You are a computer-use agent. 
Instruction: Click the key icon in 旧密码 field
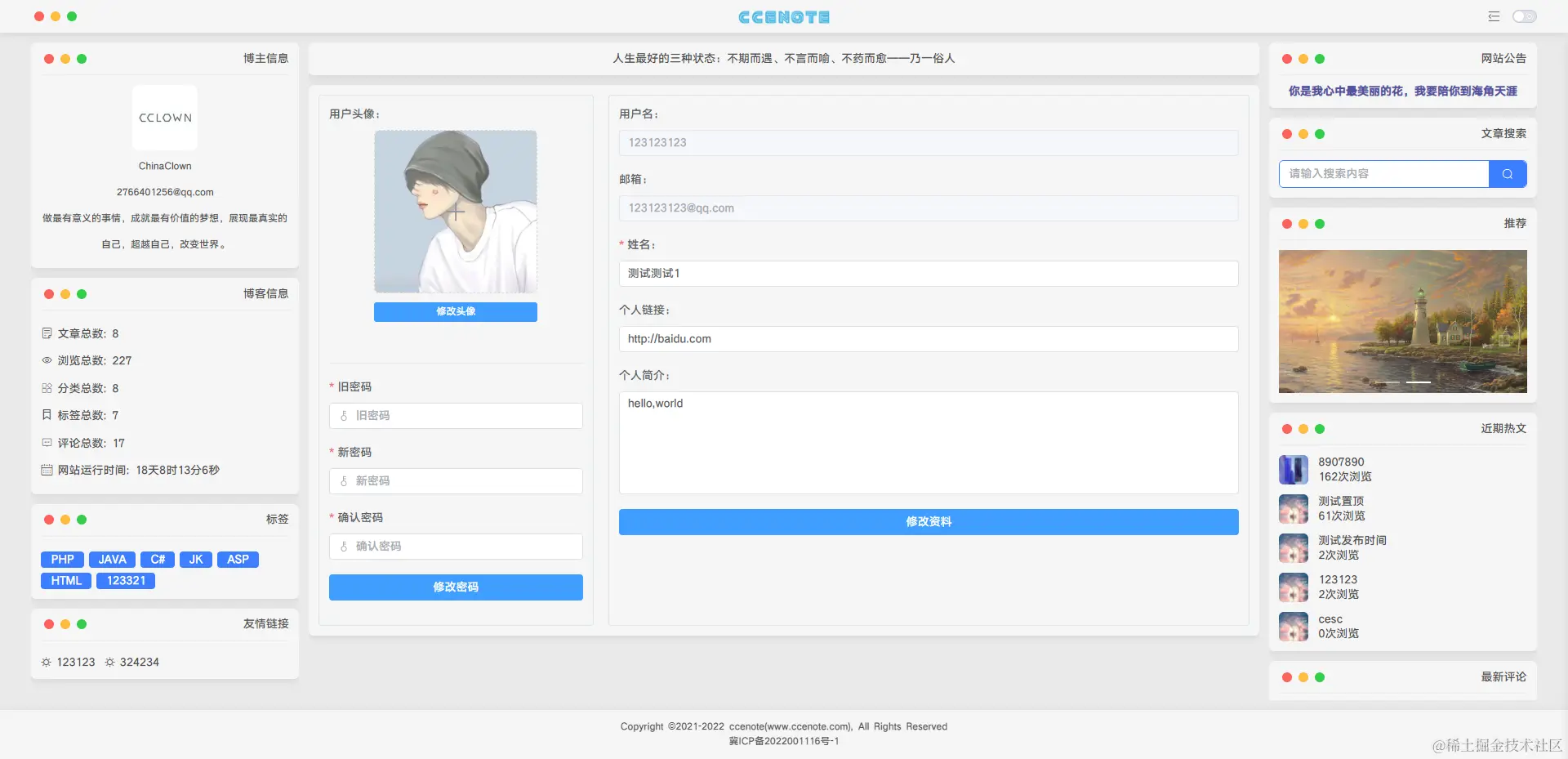tap(344, 416)
